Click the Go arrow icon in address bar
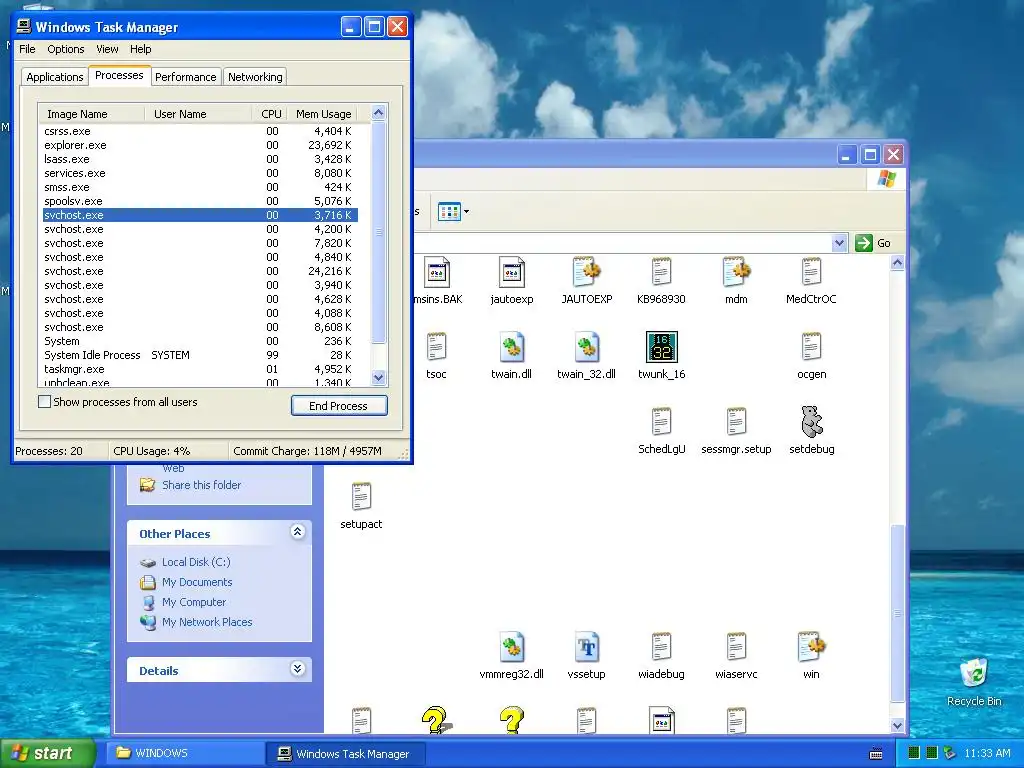Viewport: 1024px width, 768px height. (863, 243)
